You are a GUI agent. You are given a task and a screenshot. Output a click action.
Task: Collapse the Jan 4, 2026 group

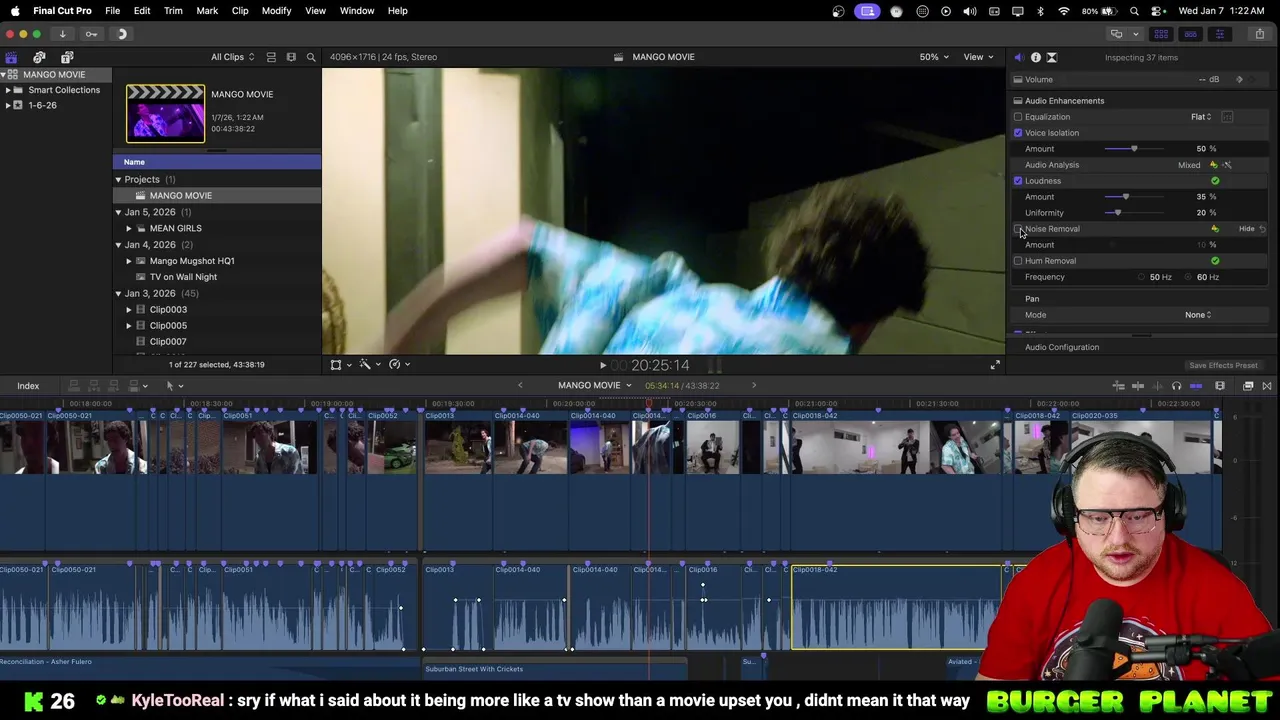pos(118,245)
